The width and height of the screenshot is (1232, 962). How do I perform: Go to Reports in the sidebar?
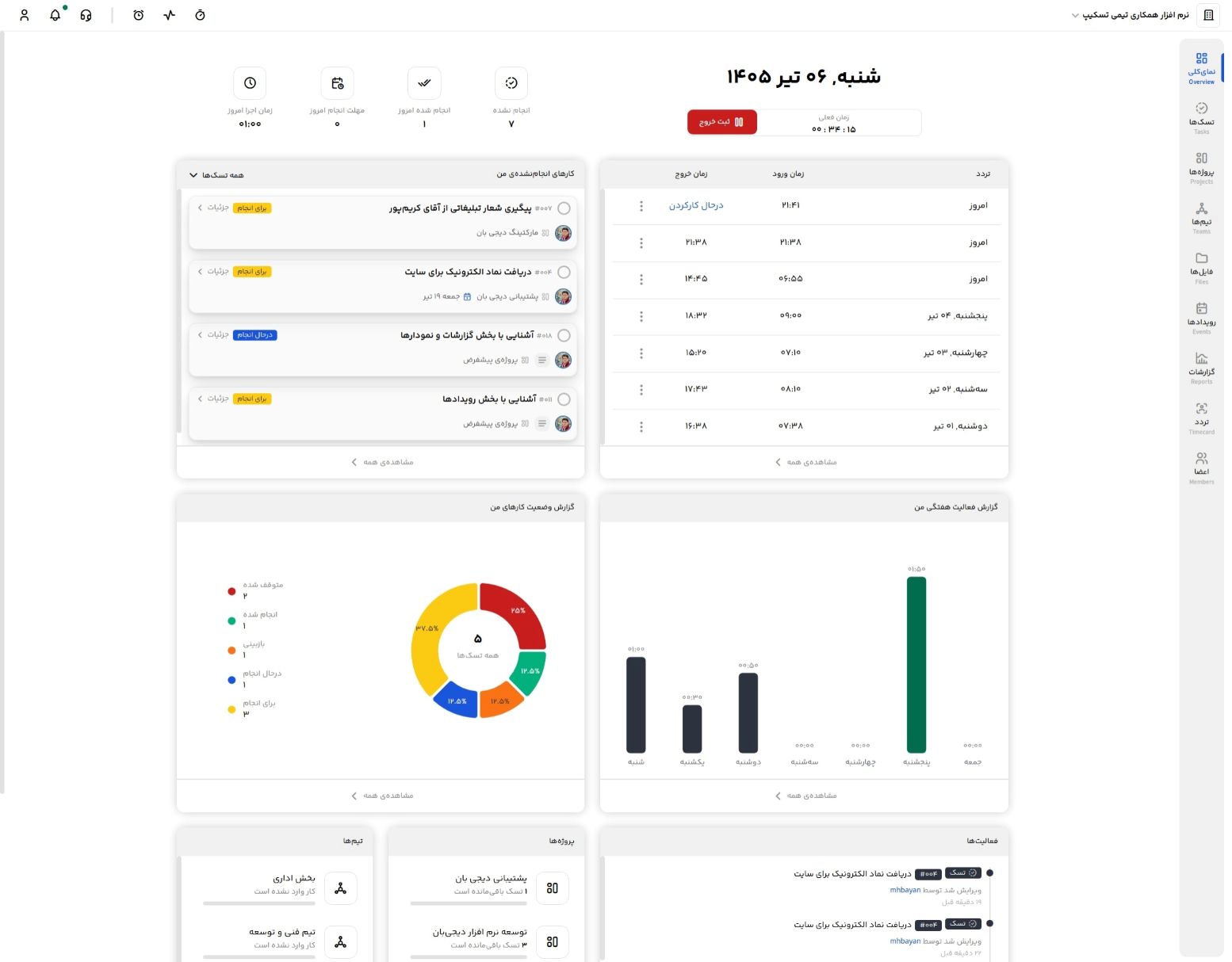(1201, 368)
